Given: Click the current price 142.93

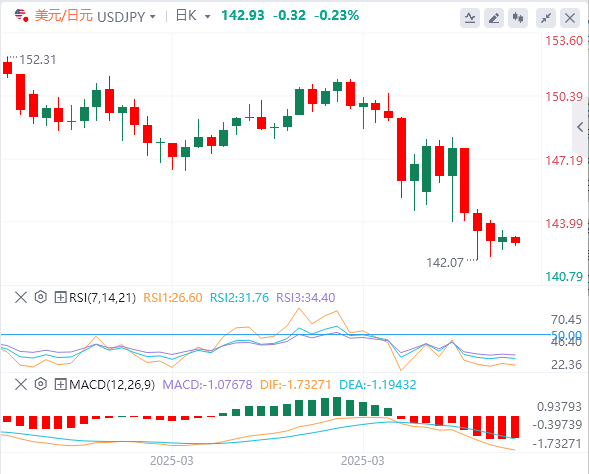Looking at the screenshot, I should tap(243, 15).
